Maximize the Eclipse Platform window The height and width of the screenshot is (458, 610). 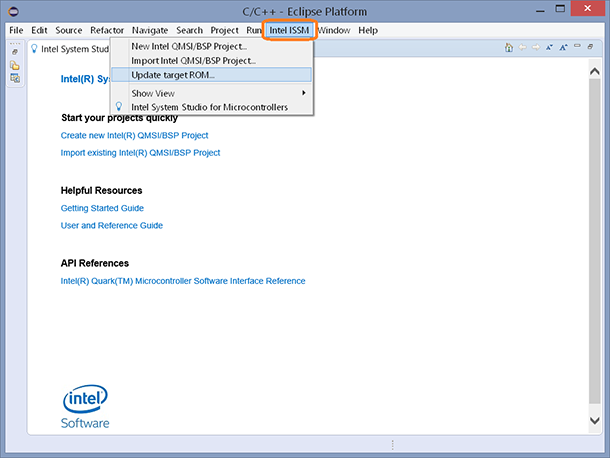coord(560,9)
